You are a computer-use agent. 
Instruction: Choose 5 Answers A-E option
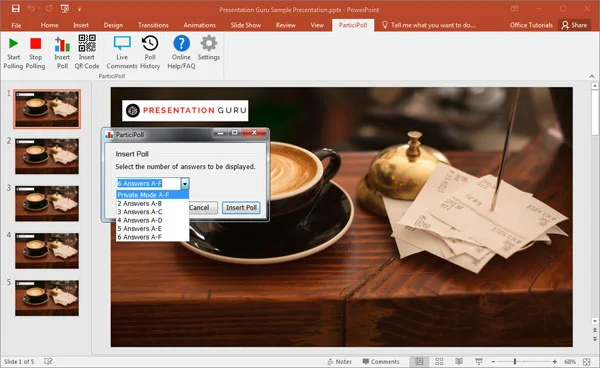(x=152, y=228)
